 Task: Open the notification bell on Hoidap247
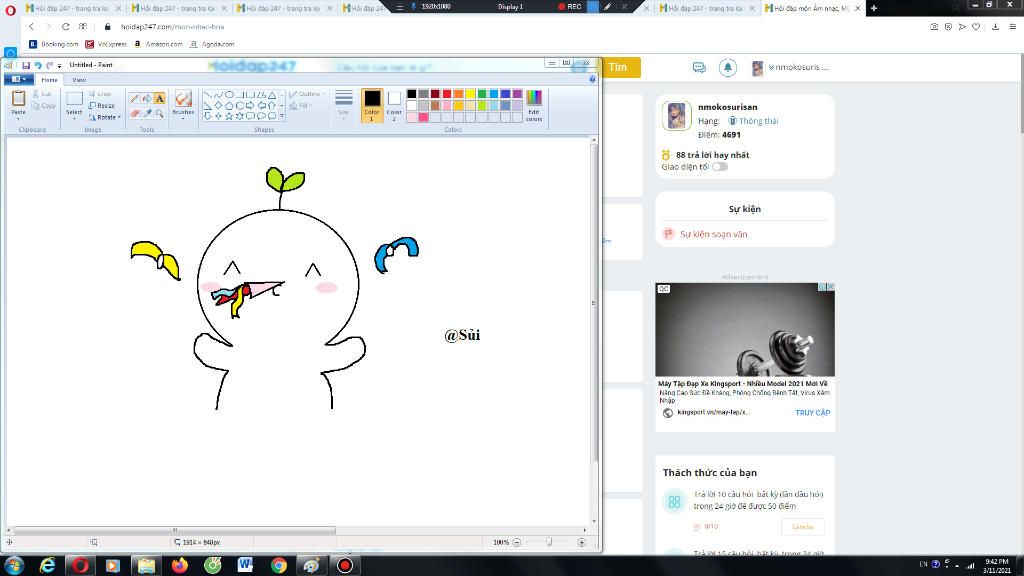pos(728,67)
